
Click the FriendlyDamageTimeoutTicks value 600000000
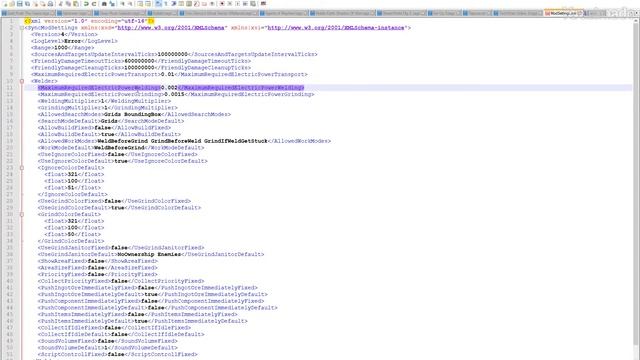139,61
